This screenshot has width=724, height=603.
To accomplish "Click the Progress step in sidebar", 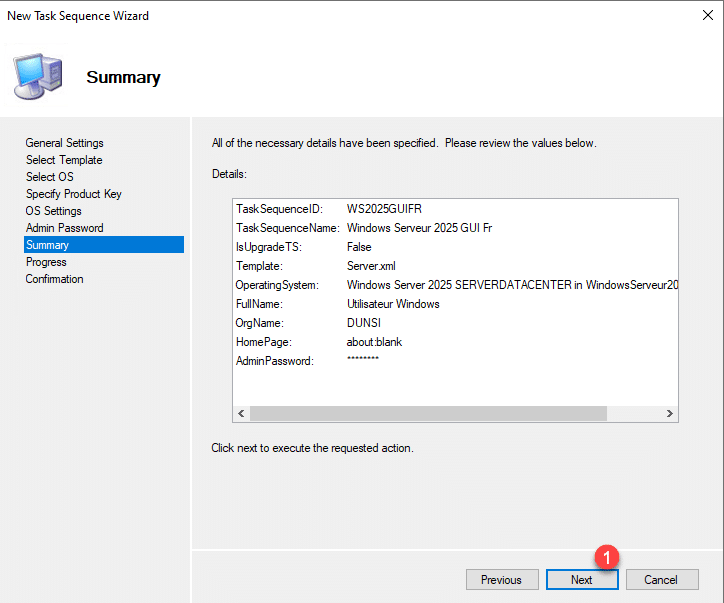I will (46, 262).
